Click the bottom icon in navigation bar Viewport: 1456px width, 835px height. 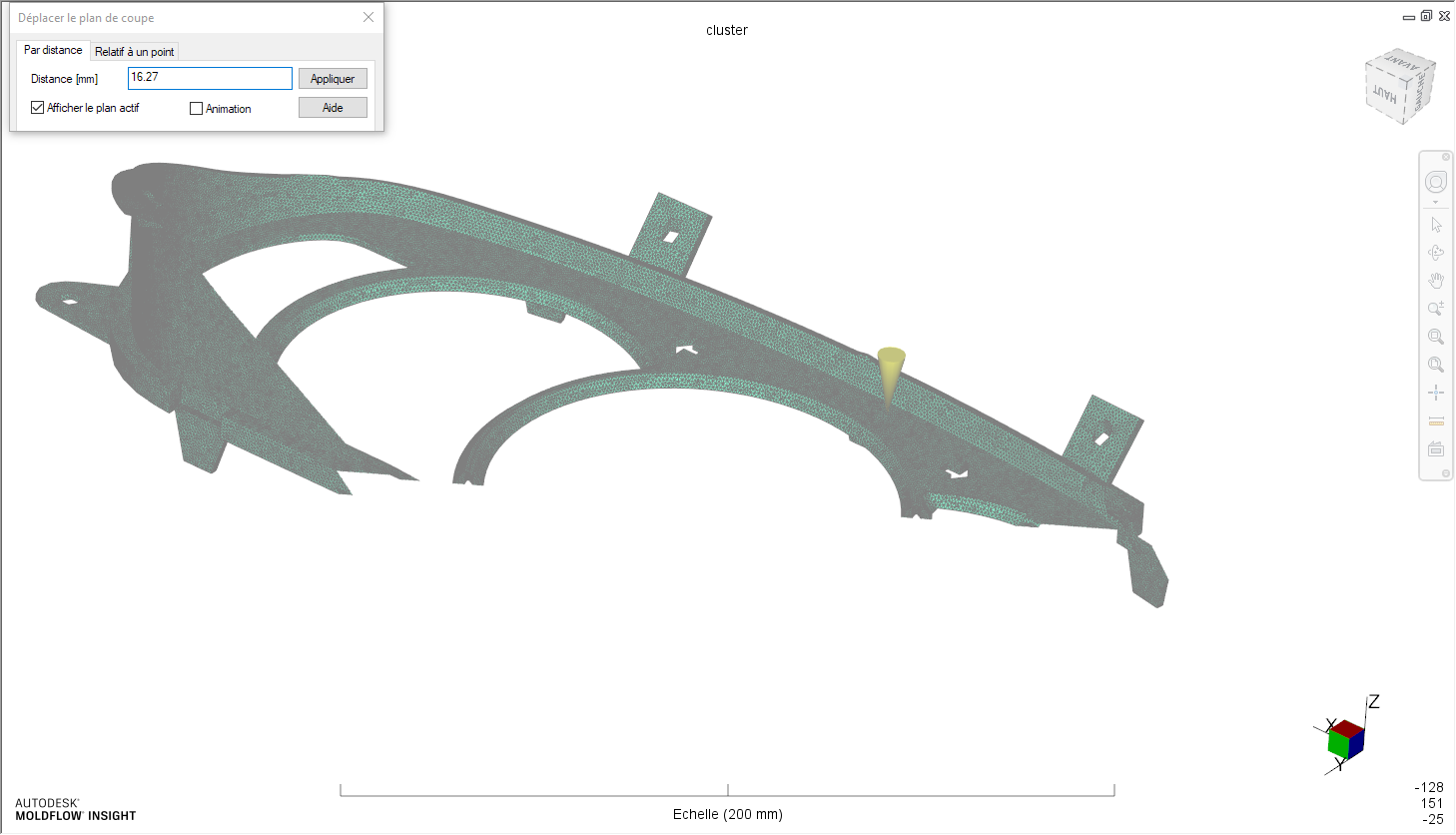click(1436, 448)
